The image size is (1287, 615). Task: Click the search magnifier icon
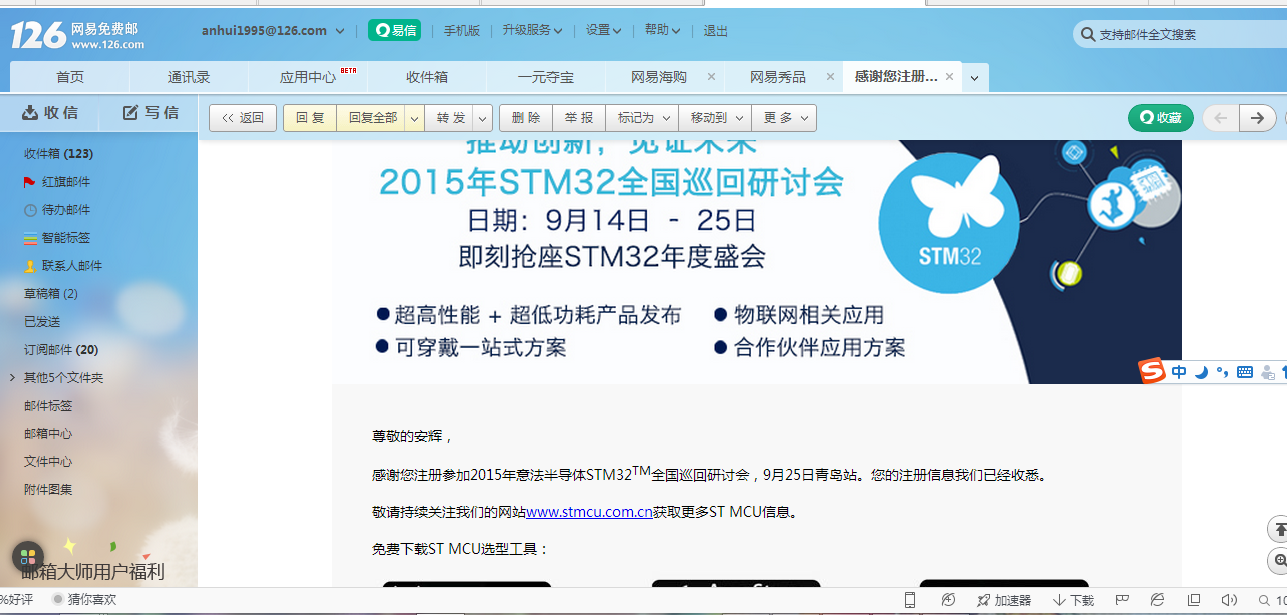(1086, 35)
